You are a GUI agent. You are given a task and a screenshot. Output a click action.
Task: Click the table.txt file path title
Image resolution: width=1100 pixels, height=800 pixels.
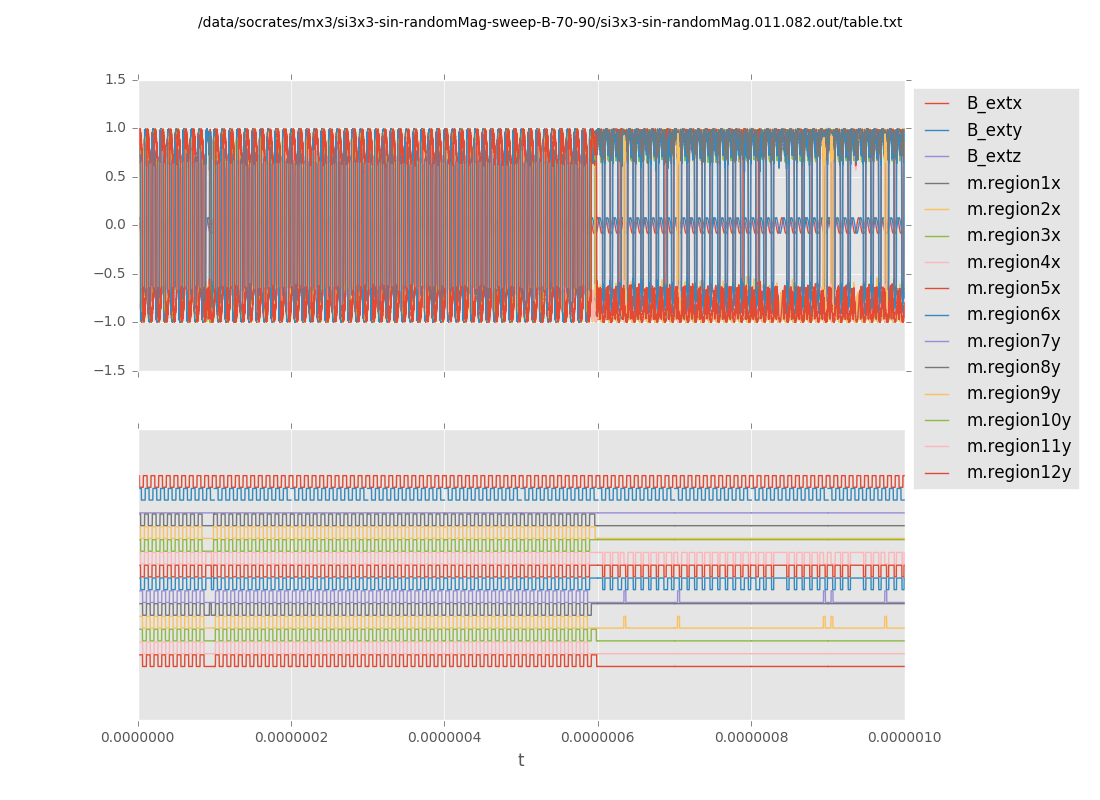550,22
